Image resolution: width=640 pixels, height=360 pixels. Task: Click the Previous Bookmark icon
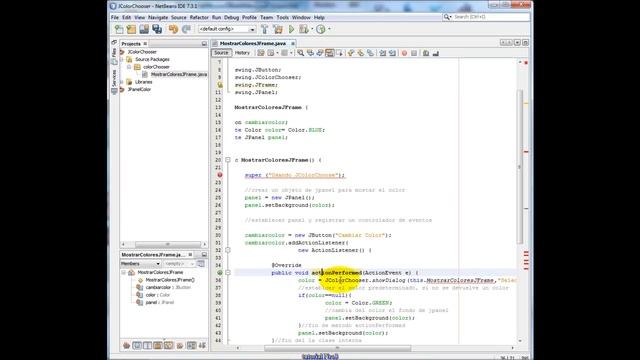pos(351,53)
